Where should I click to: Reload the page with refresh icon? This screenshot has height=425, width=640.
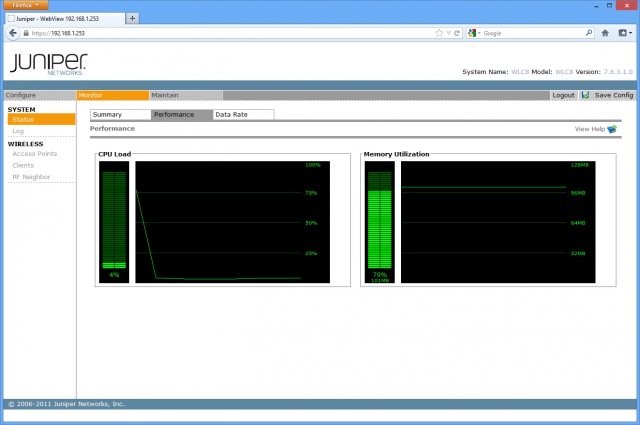457,33
